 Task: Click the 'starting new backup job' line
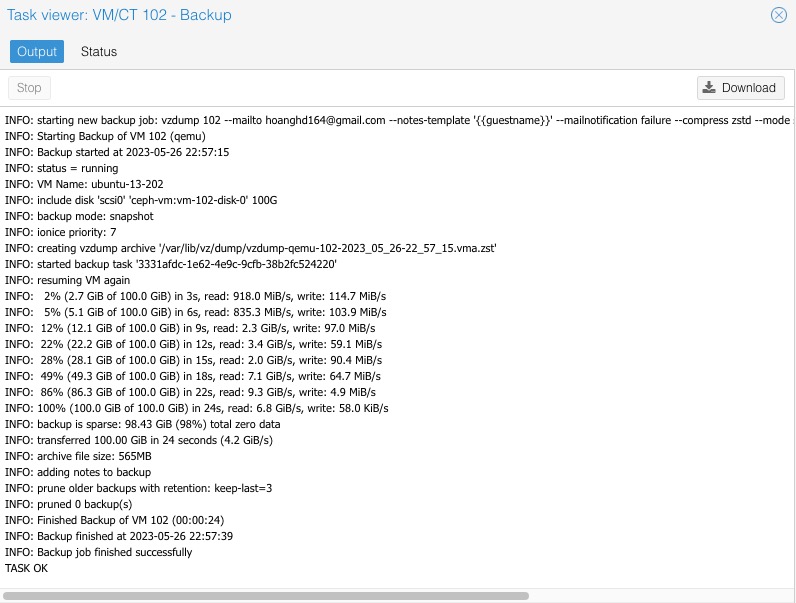tap(397, 120)
